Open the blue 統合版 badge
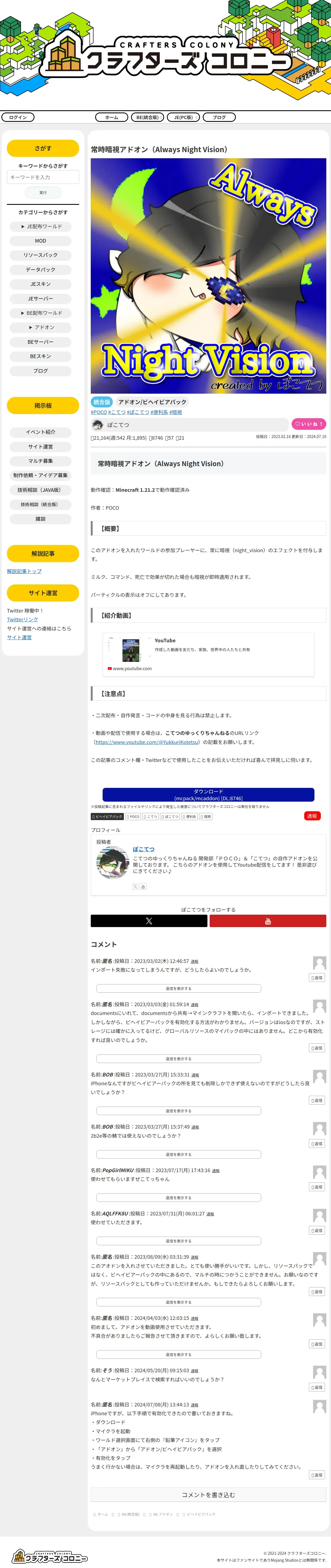 pos(102,402)
